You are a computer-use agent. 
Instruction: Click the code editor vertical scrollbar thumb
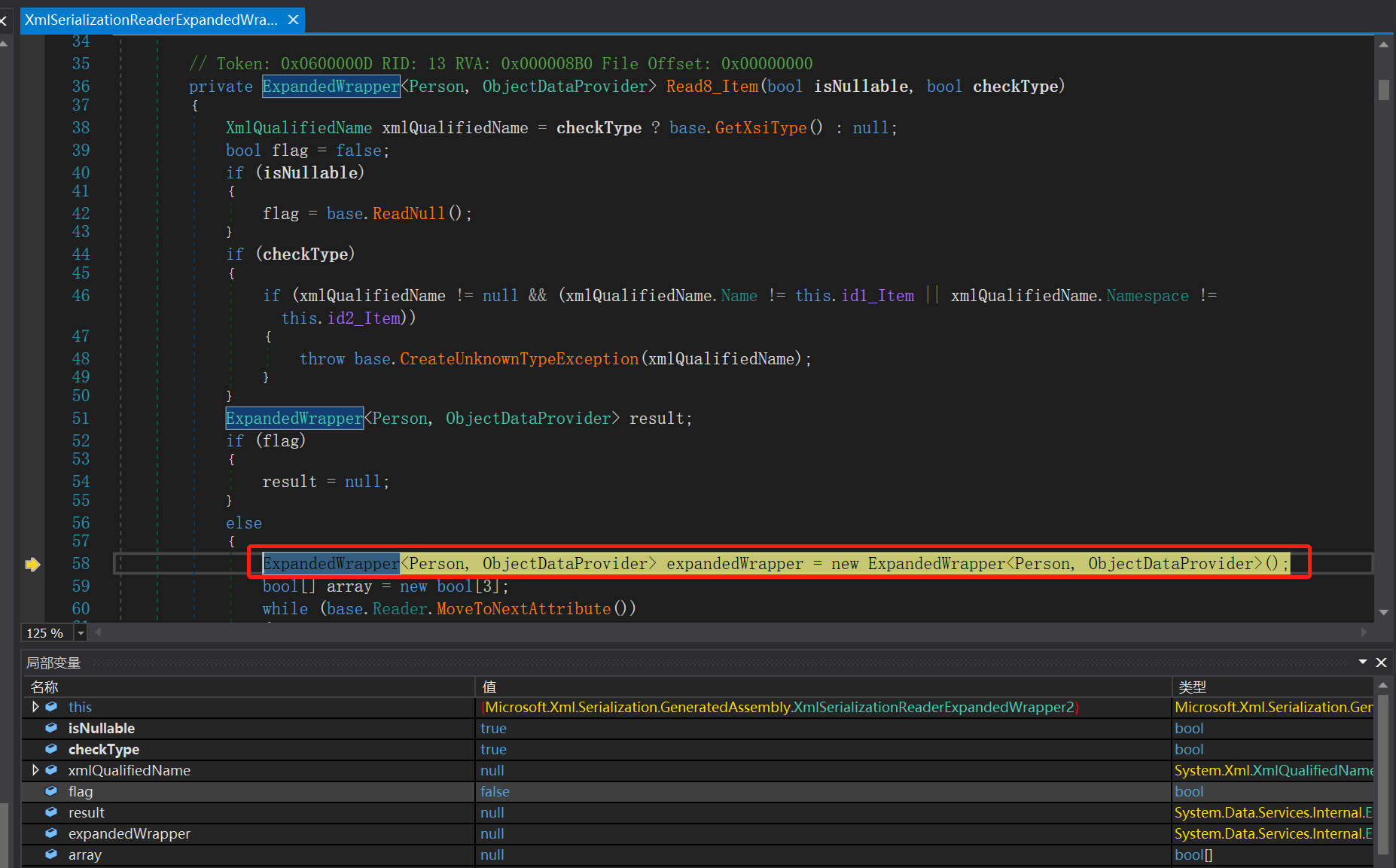[1383, 90]
